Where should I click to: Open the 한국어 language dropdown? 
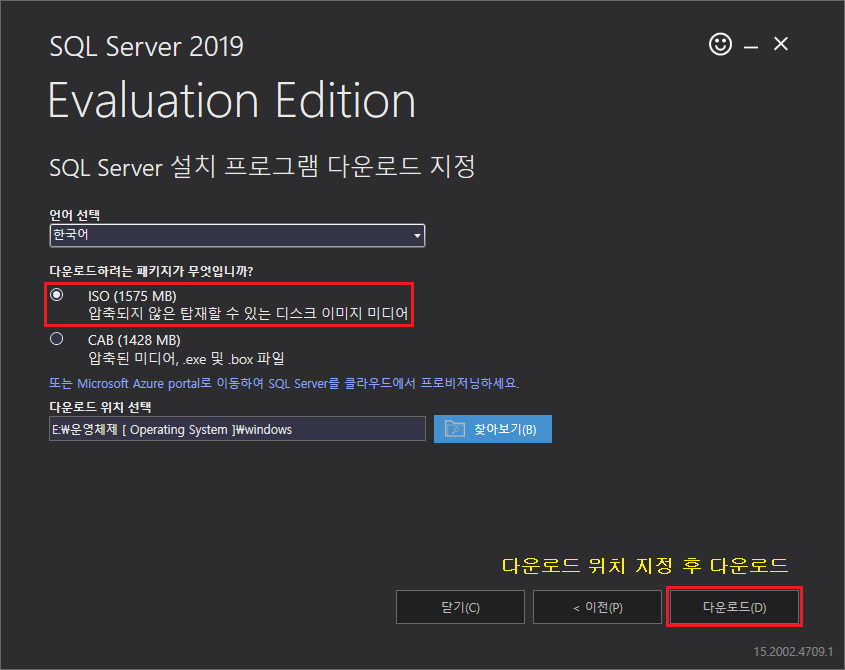click(x=237, y=236)
